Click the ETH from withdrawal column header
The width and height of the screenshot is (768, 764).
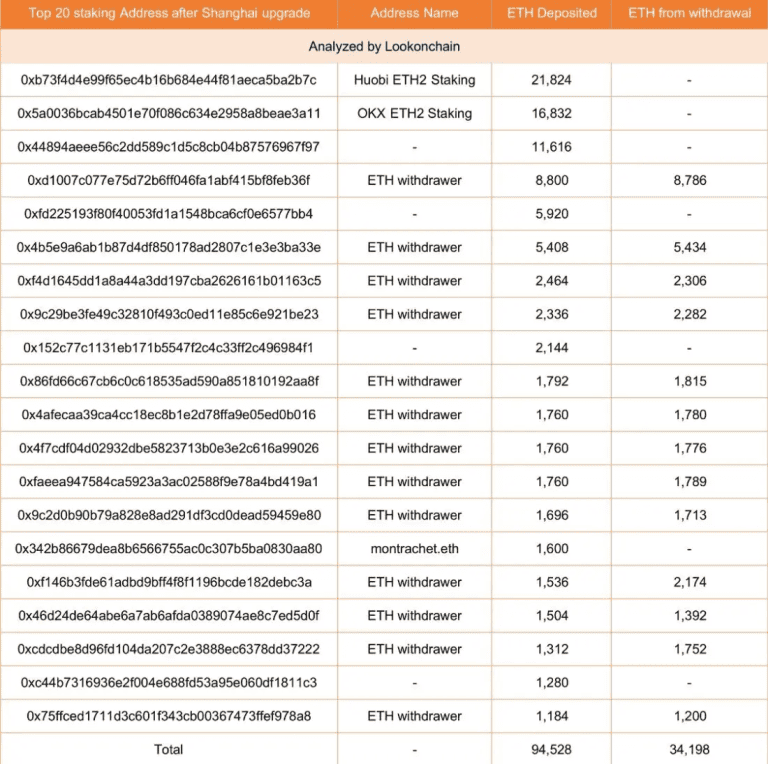point(689,13)
